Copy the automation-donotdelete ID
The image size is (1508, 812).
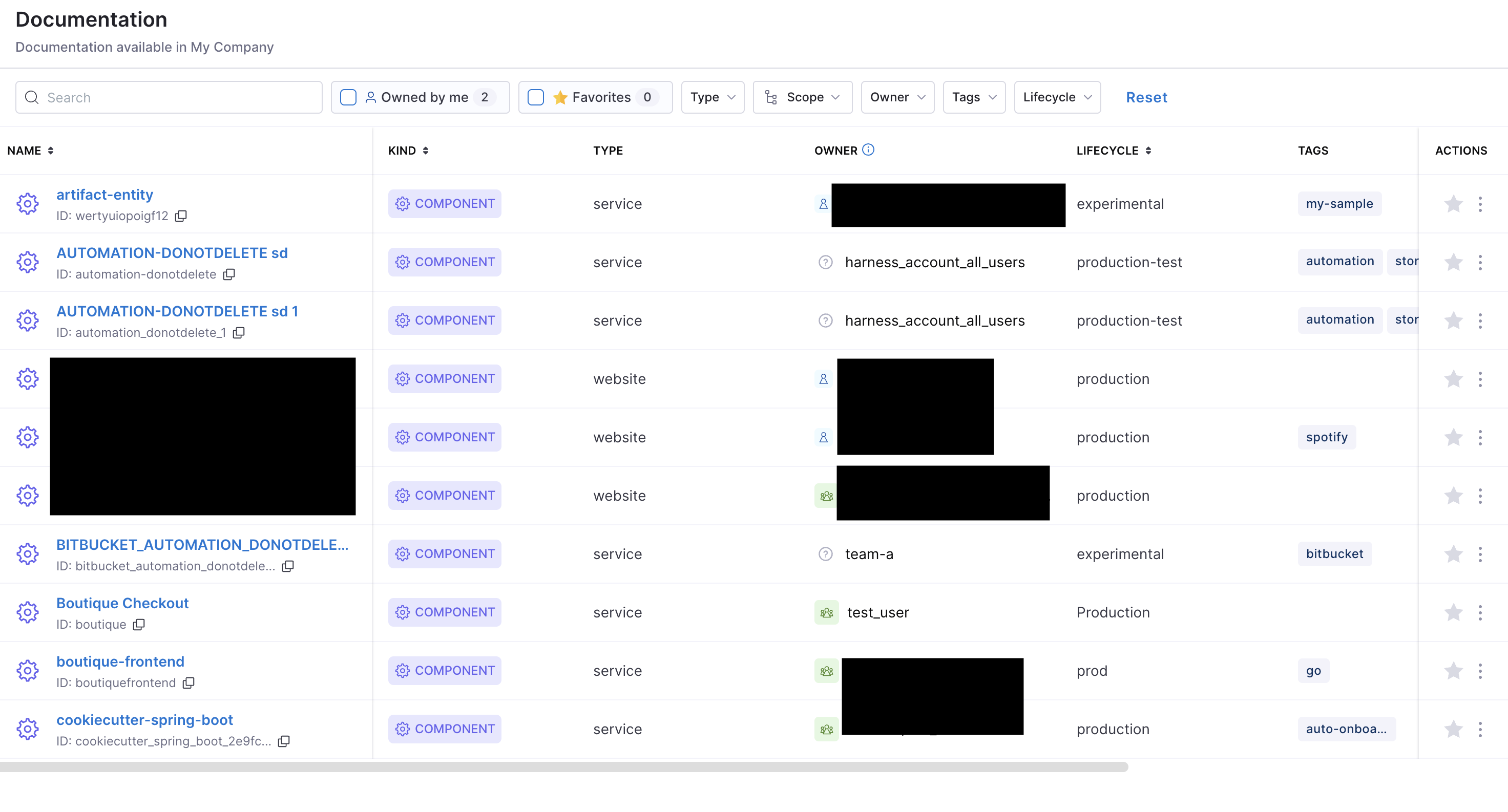[x=229, y=274]
